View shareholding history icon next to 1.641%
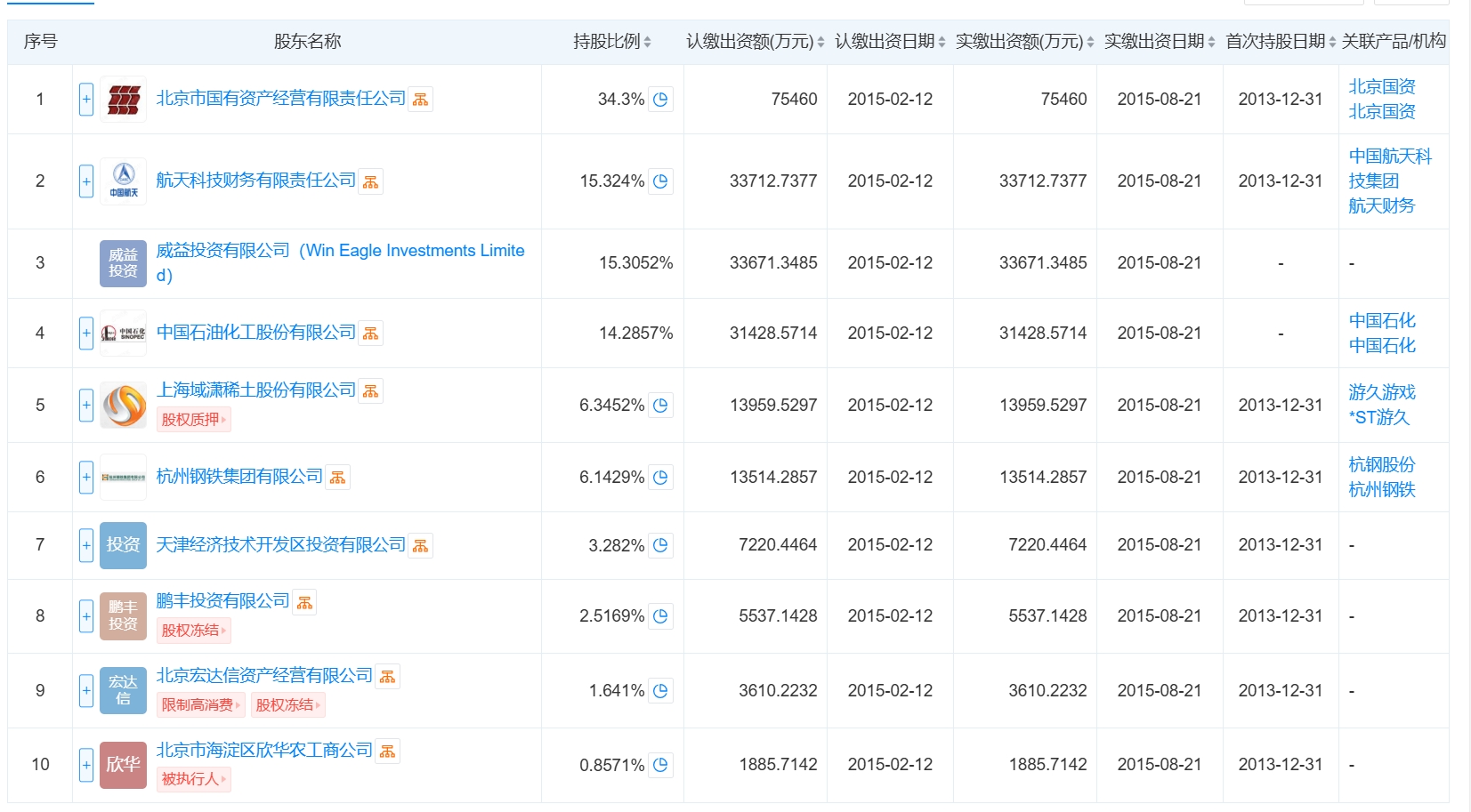The height and width of the screenshot is (812, 1471). coord(660,690)
